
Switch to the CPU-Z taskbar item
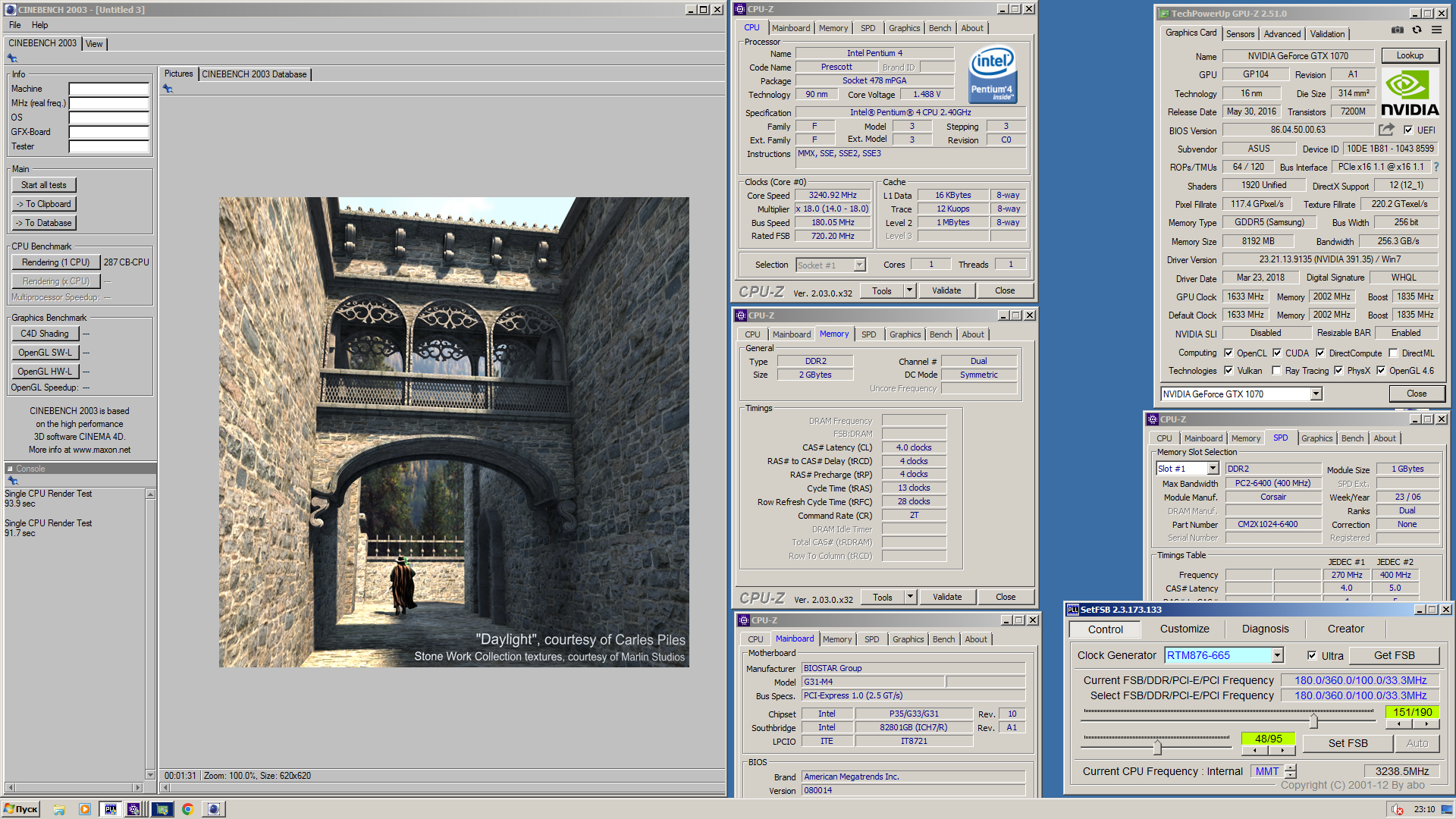[x=134, y=809]
